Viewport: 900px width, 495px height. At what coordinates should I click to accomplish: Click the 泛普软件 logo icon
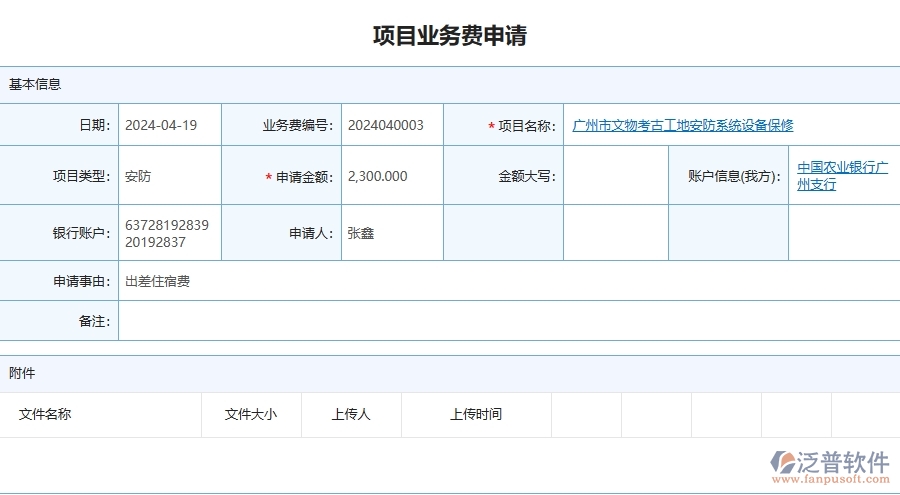782,463
